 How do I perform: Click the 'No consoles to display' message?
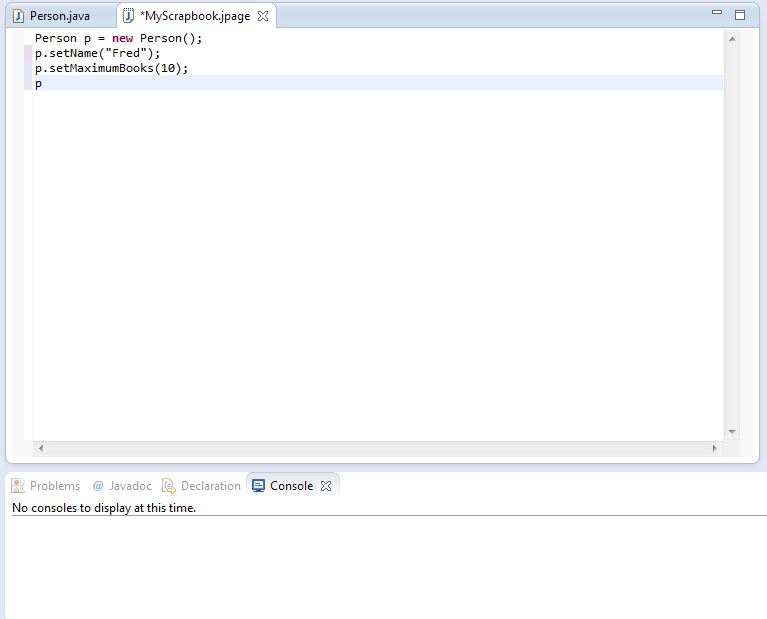pos(104,508)
